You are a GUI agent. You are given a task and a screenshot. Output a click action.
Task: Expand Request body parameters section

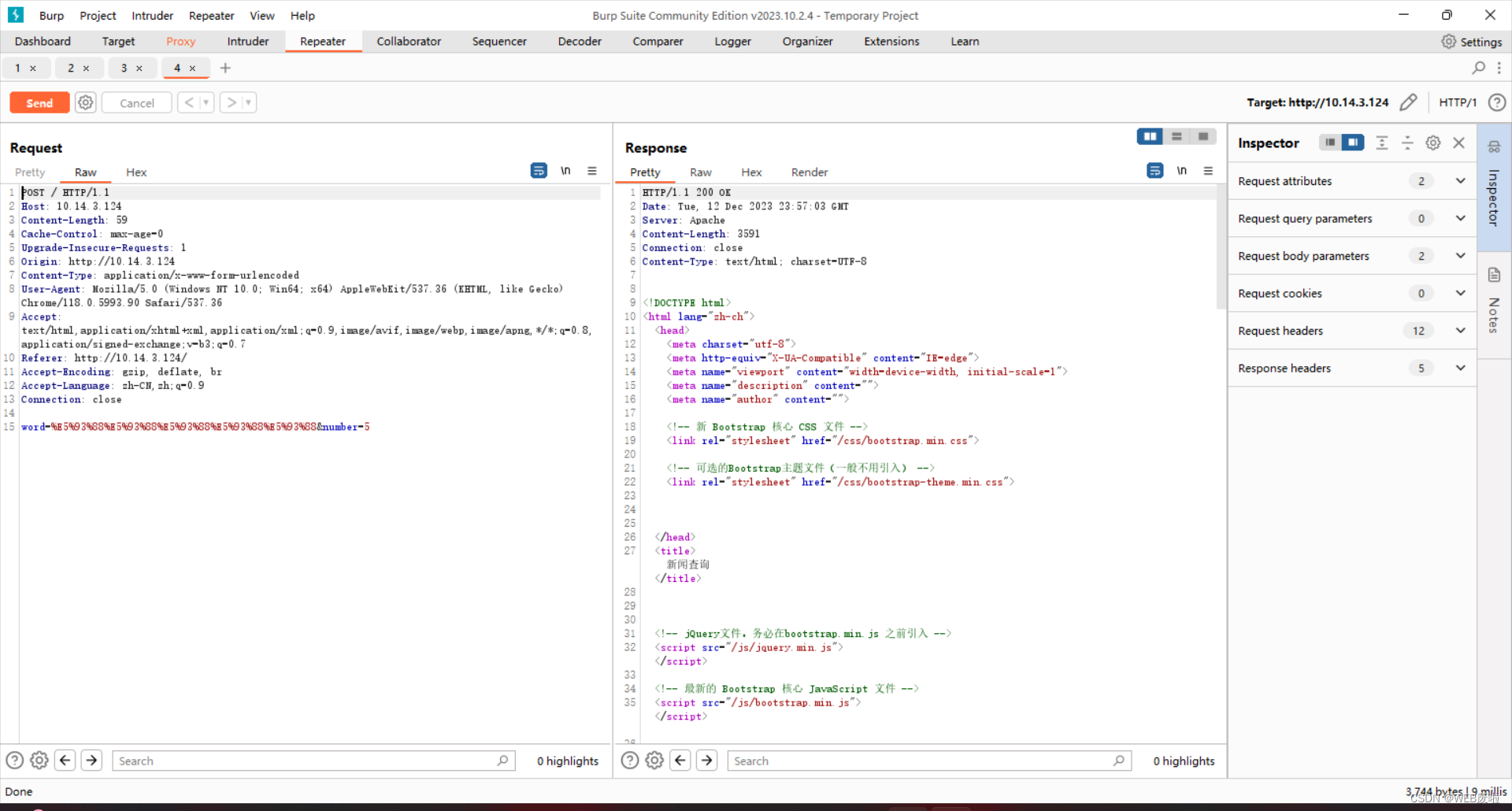pos(1352,256)
